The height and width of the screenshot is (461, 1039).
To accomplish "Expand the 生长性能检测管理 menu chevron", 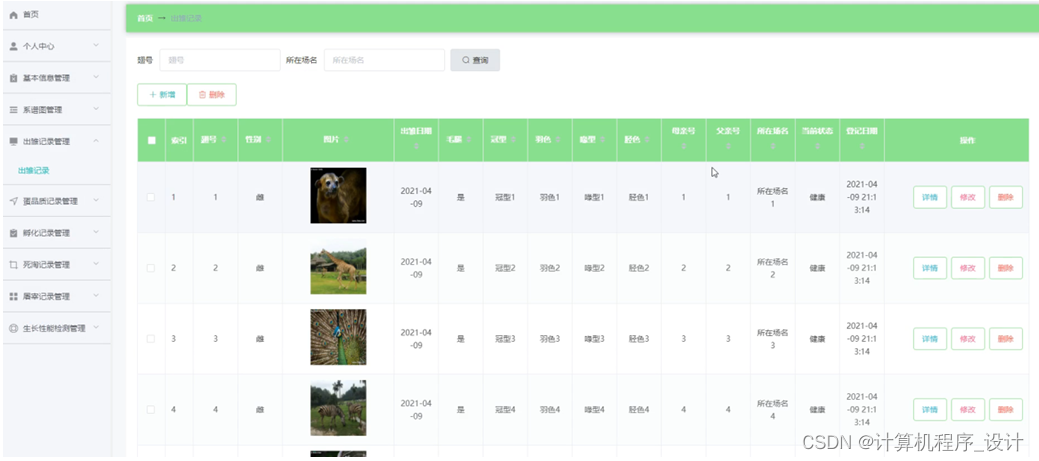I will point(96,327).
